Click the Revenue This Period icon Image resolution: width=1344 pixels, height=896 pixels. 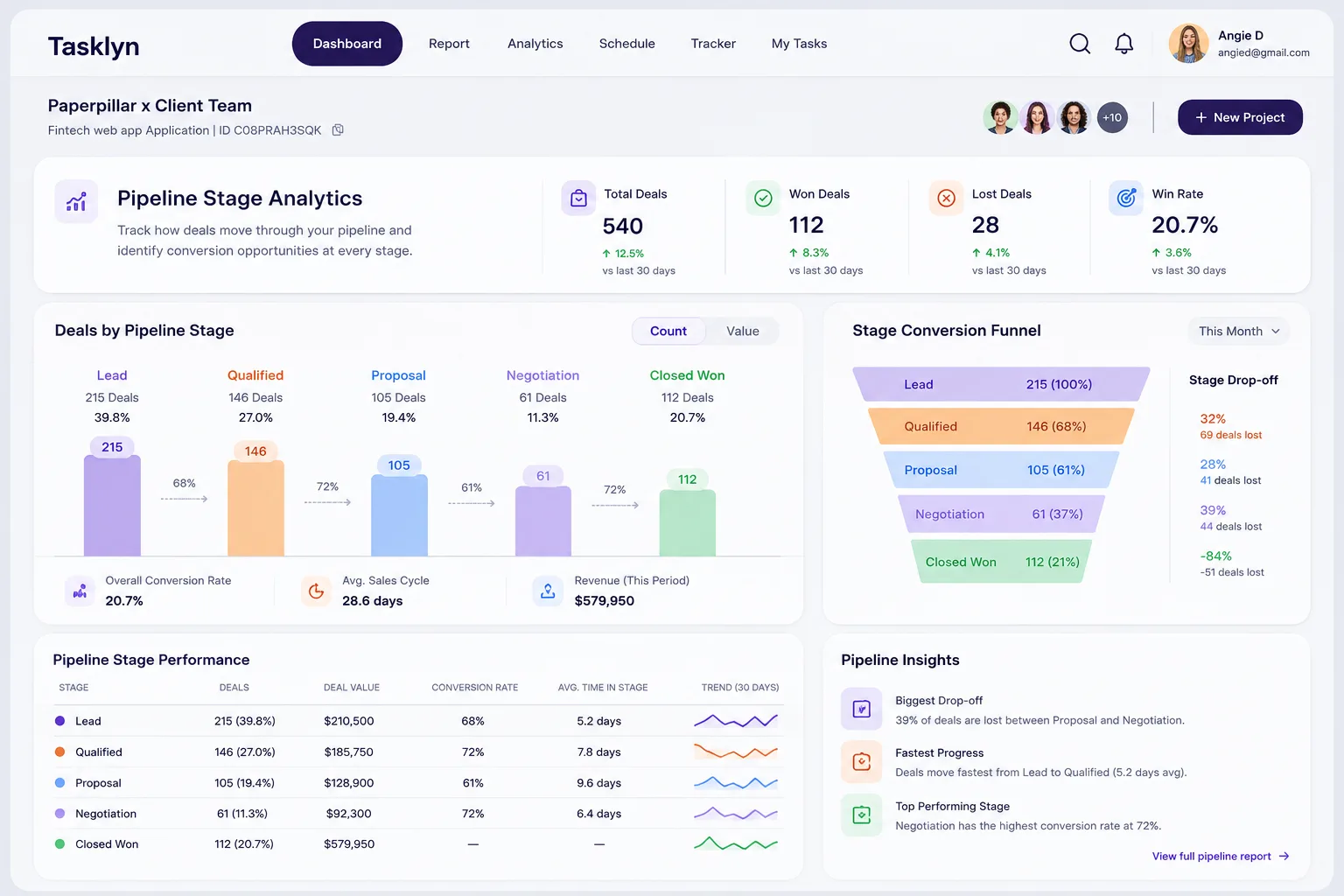coord(548,591)
